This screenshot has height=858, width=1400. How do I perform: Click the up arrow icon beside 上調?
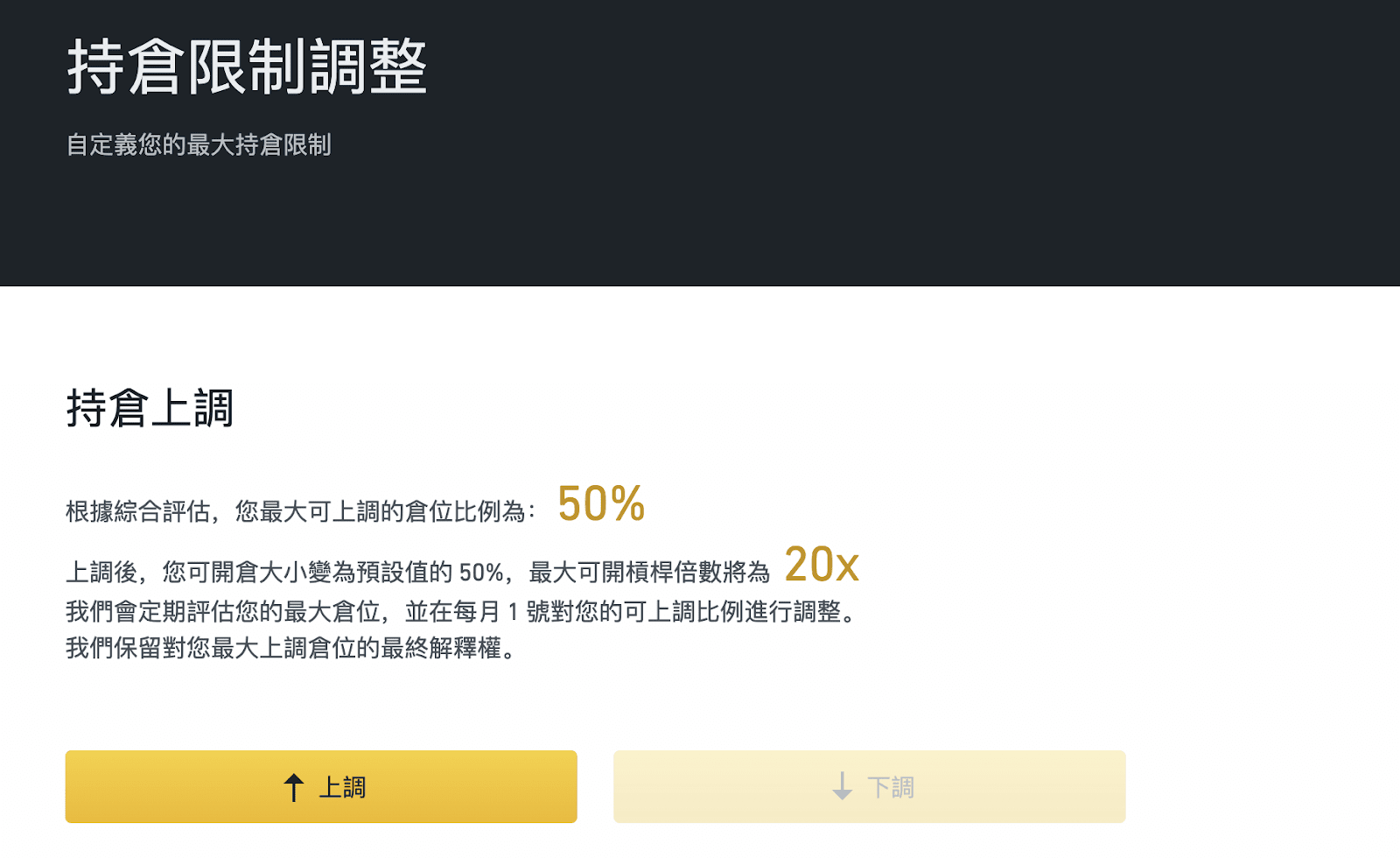click(294, 787)
